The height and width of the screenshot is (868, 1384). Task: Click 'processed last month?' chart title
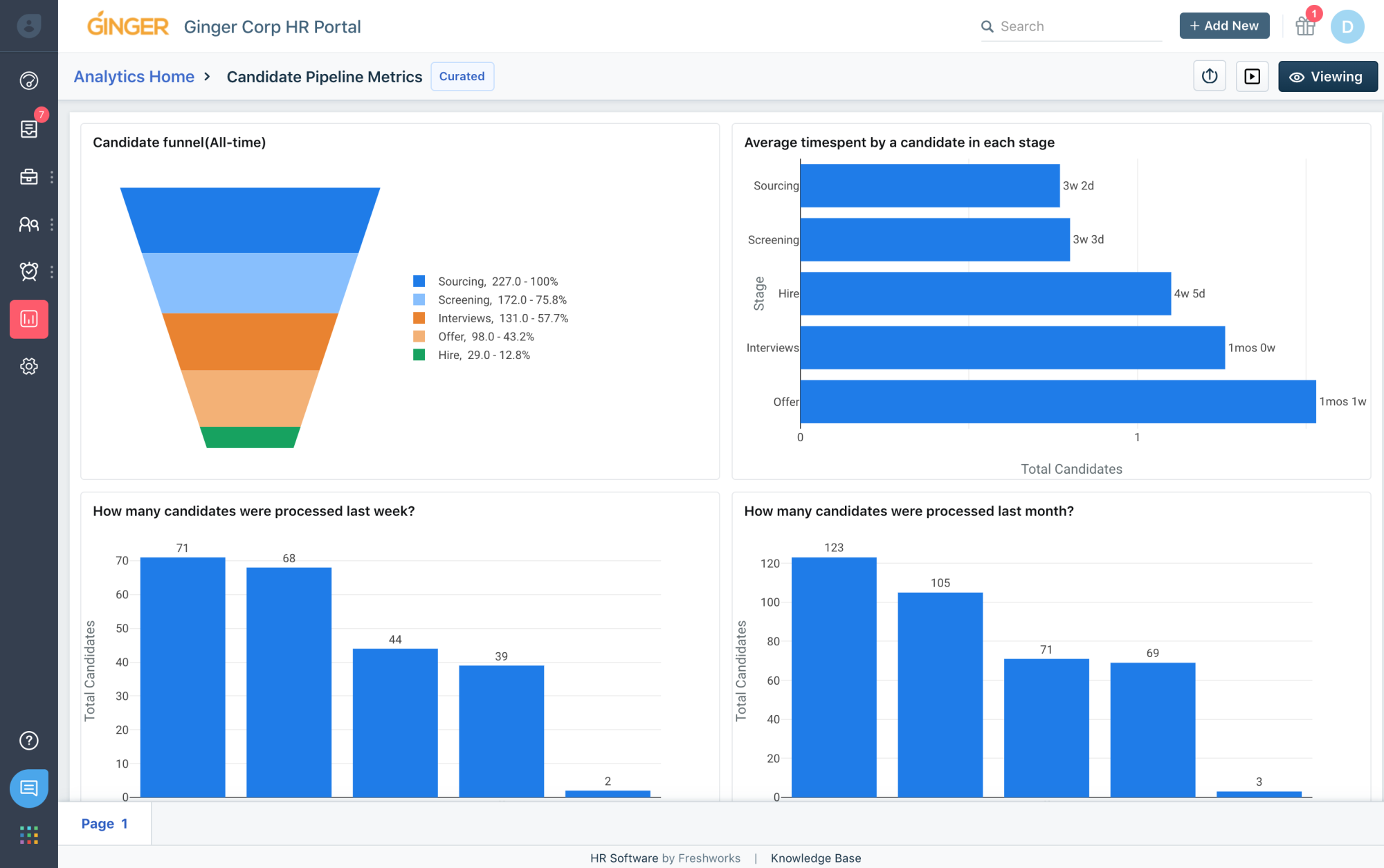pyautogui.click(x=909, y=511)
